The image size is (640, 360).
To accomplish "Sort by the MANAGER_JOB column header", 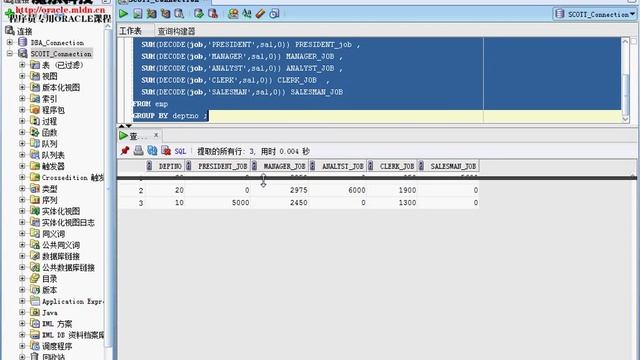I will (x=280, y=166).
